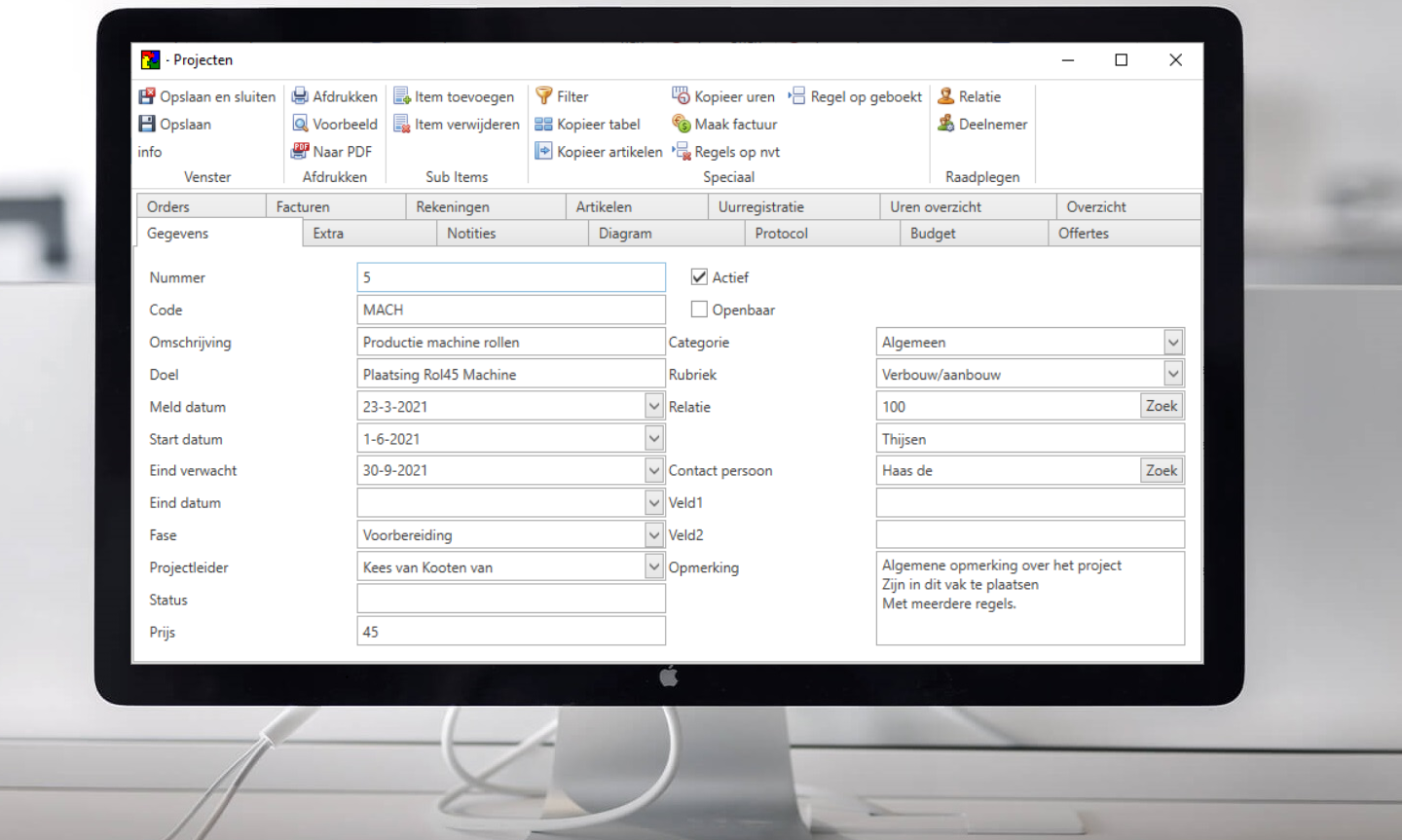
Task: Click the Relatie number field showing 100
Action: coord(1009,406)
